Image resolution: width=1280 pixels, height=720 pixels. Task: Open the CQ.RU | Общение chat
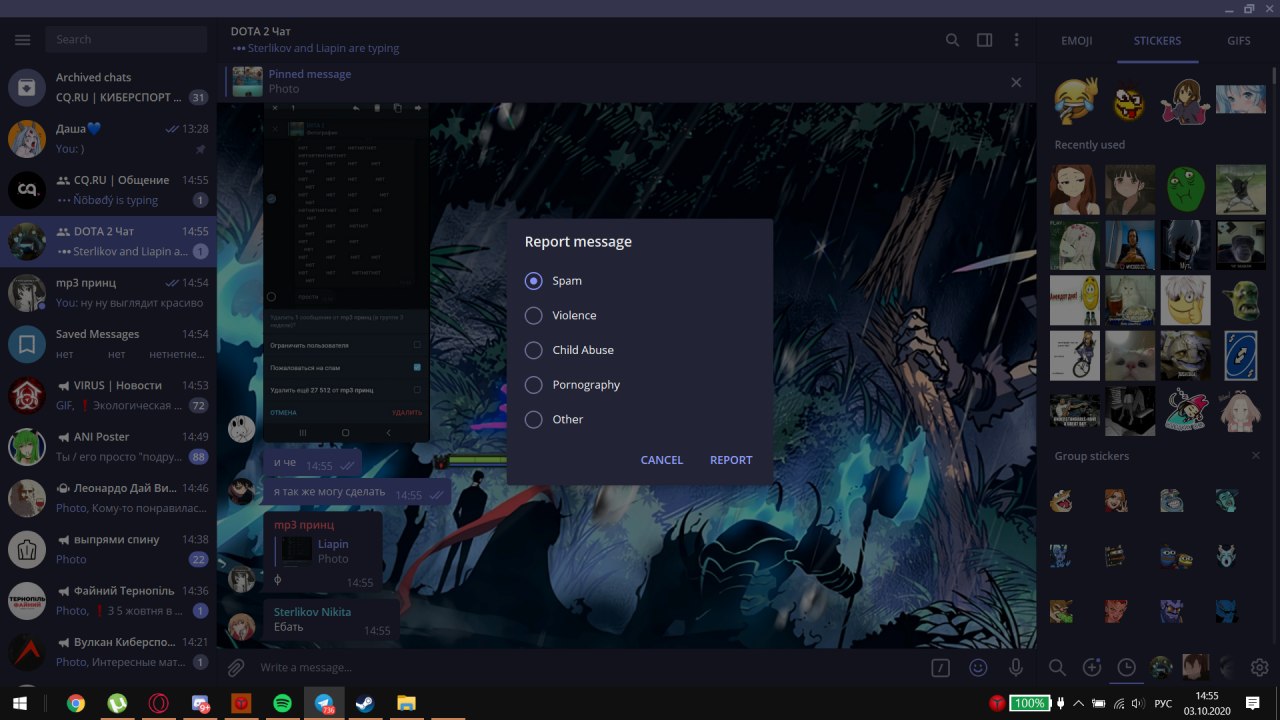(108, 190)
